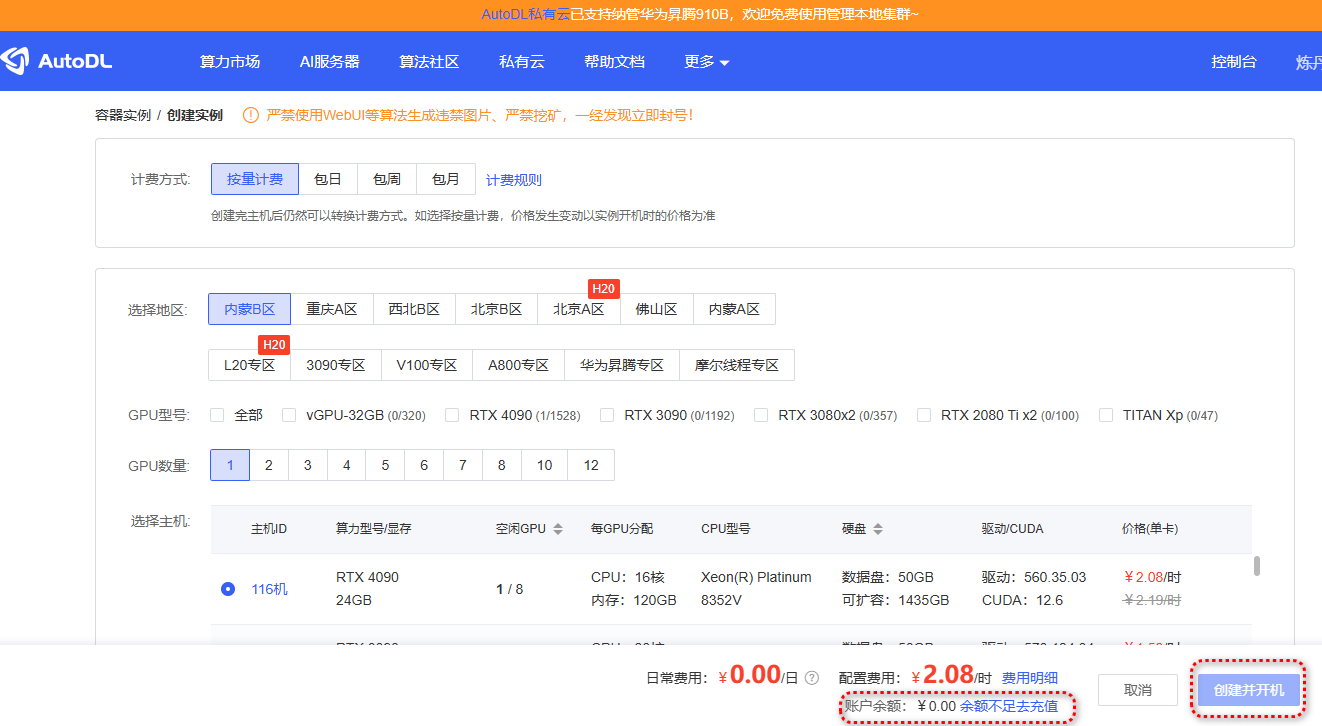Set GPU count to 10
Screen dimensions: 1322x726
coord(544,465)
